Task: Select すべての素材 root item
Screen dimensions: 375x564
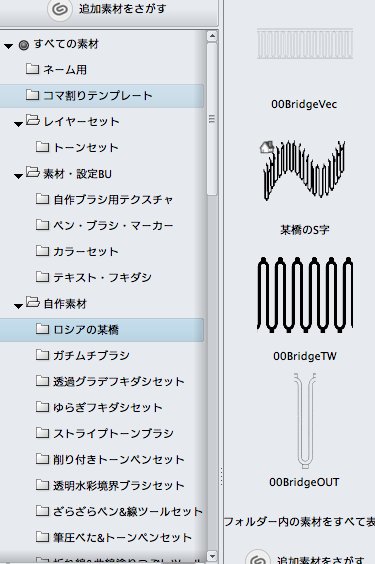Action: click(66, 44)
